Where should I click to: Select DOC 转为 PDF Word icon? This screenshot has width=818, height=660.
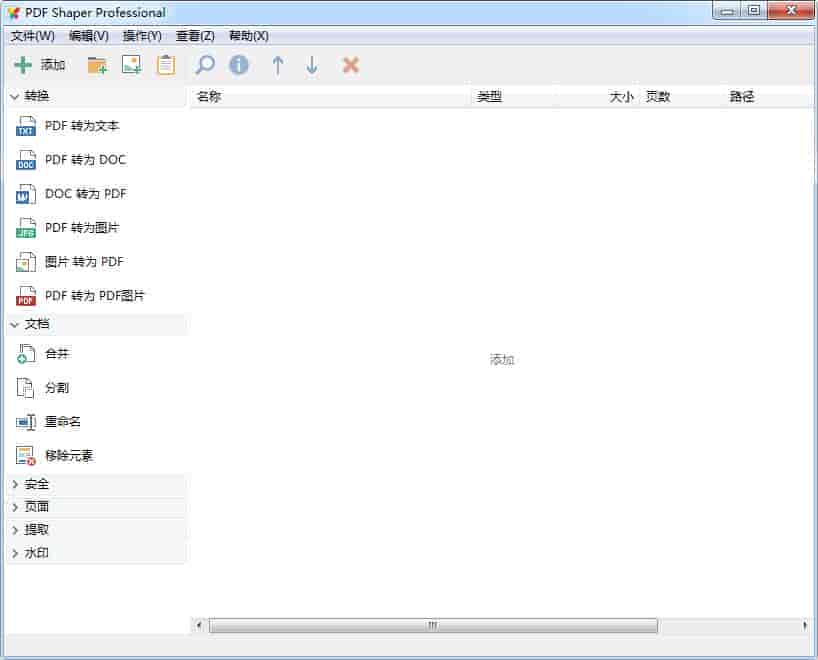tap(26, 194)
